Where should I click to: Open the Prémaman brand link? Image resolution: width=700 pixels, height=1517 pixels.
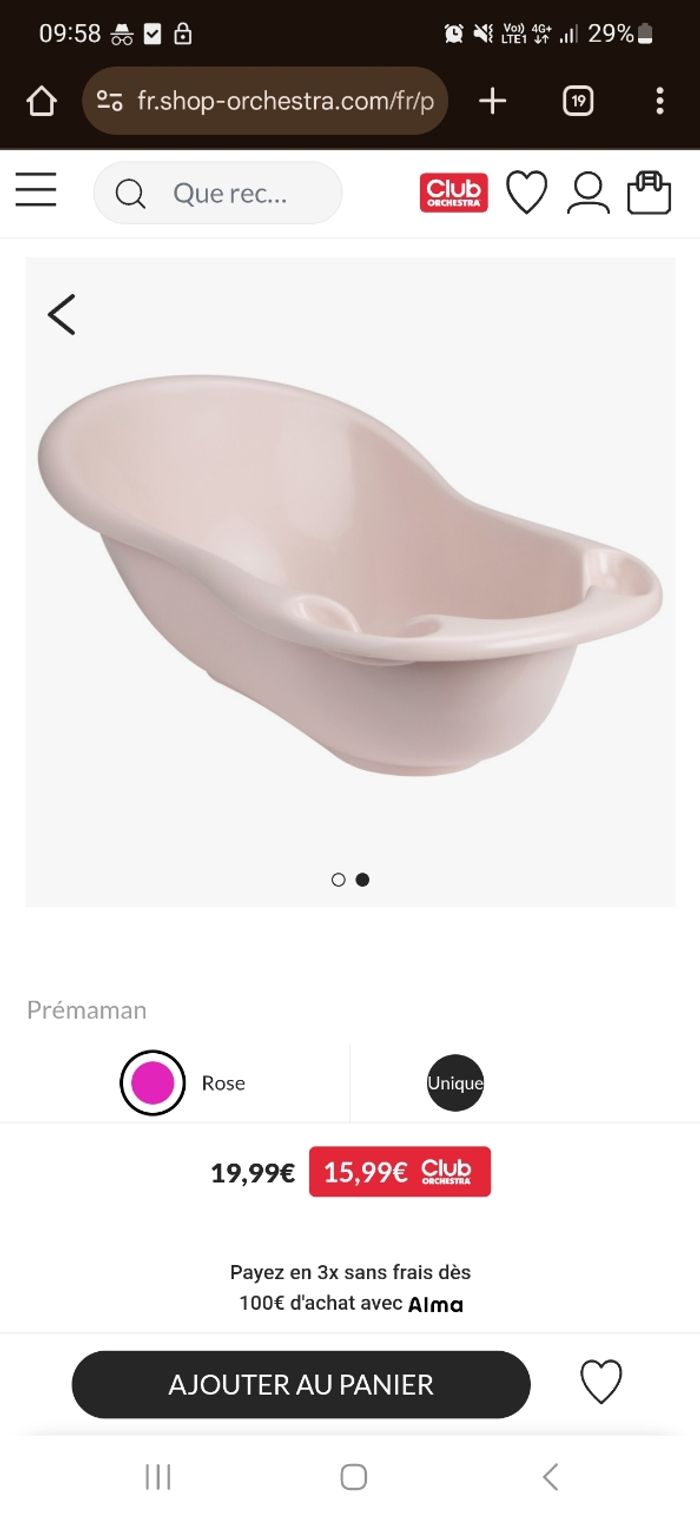click(x=87, y=1010)
